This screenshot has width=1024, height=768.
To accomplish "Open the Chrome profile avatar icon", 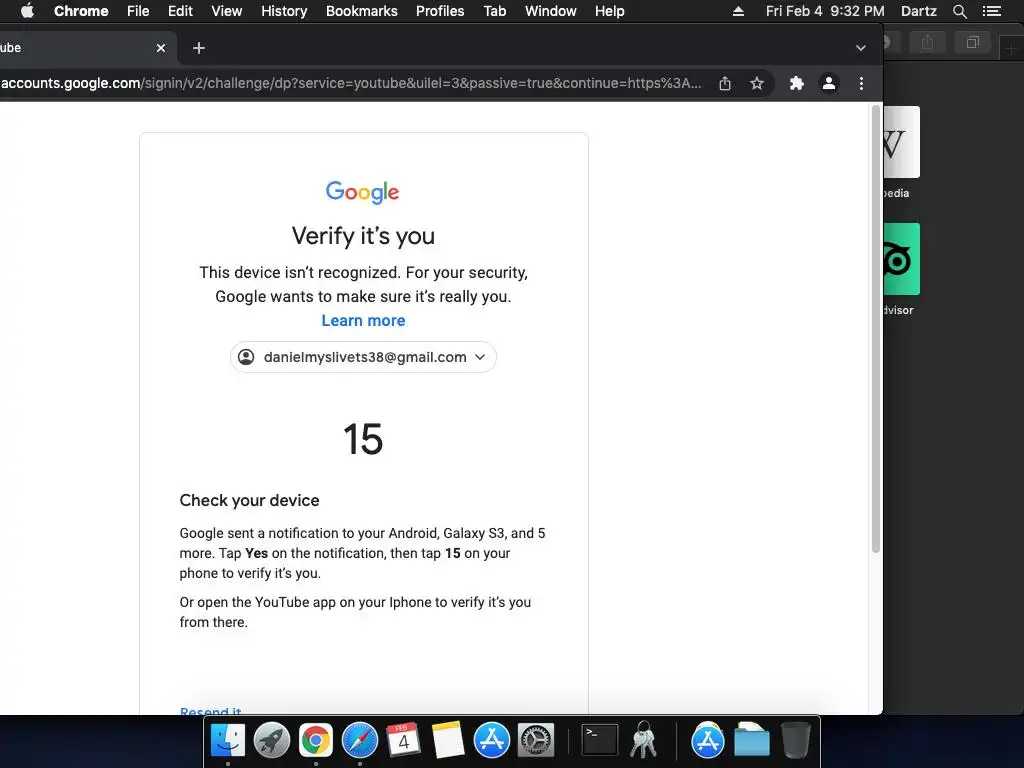I will pyautogui.click(x=829, y=83).
